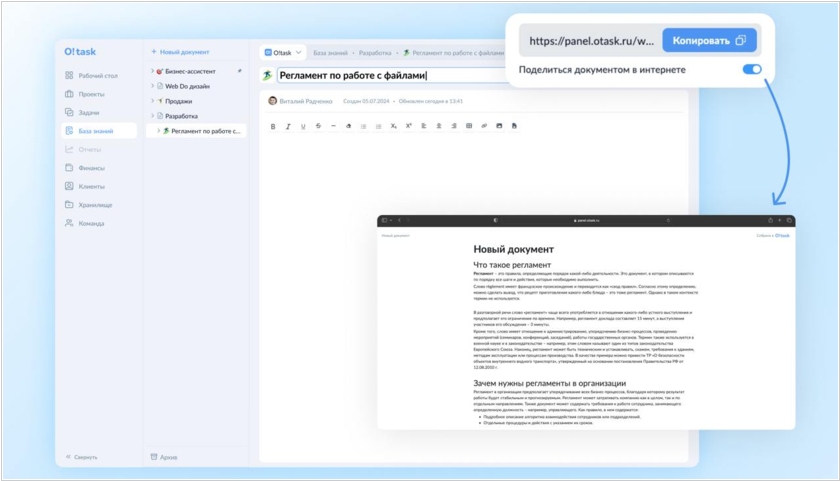Apply subscript formatting
Image resolution: width=840 pixels, height=481 pixels.
[x=393, y=126]
